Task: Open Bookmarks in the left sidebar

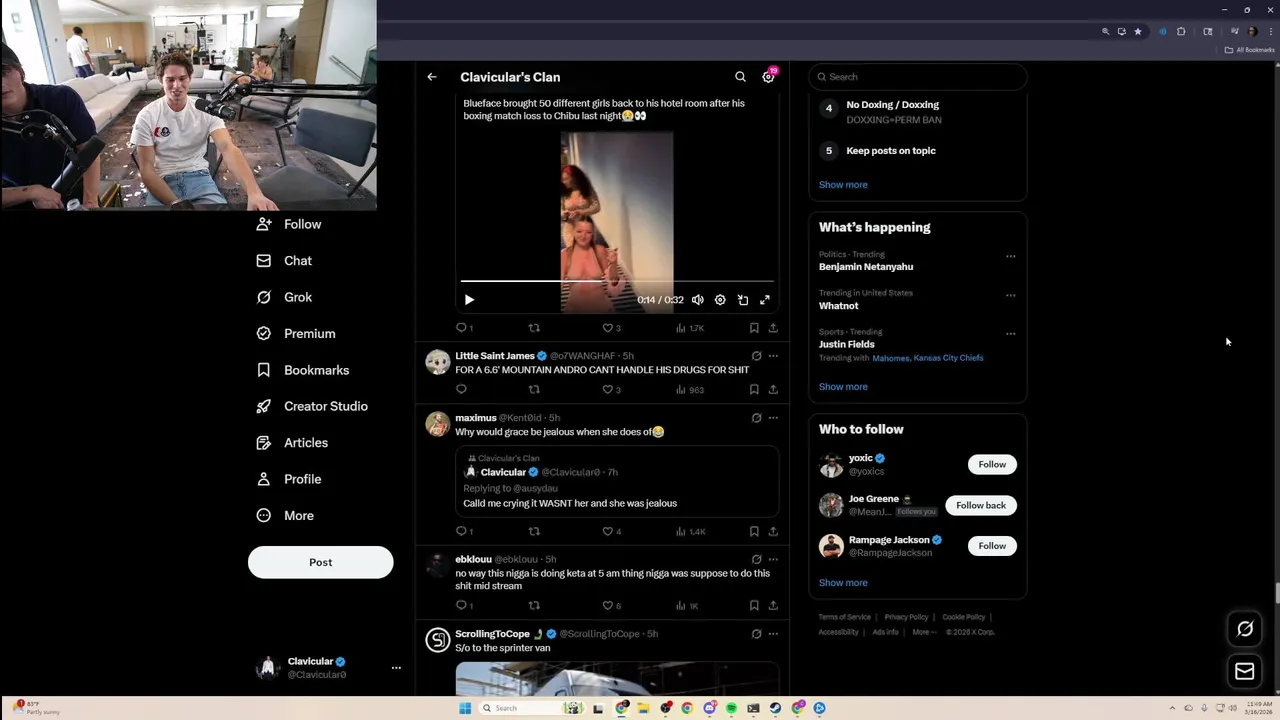Action: 303,370
